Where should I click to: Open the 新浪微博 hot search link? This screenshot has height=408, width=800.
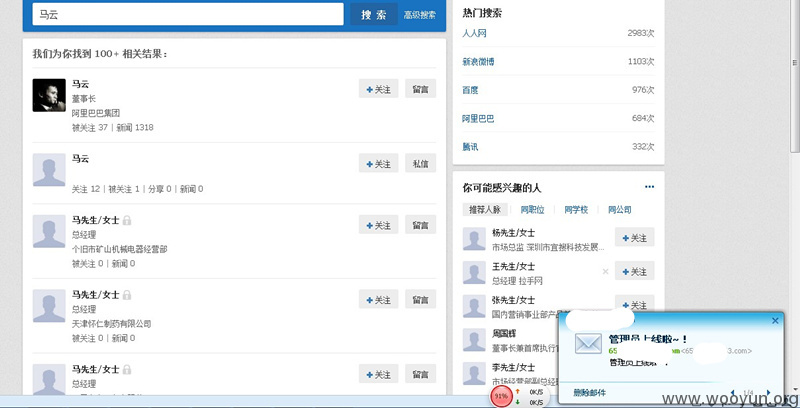tap(478, 62)
